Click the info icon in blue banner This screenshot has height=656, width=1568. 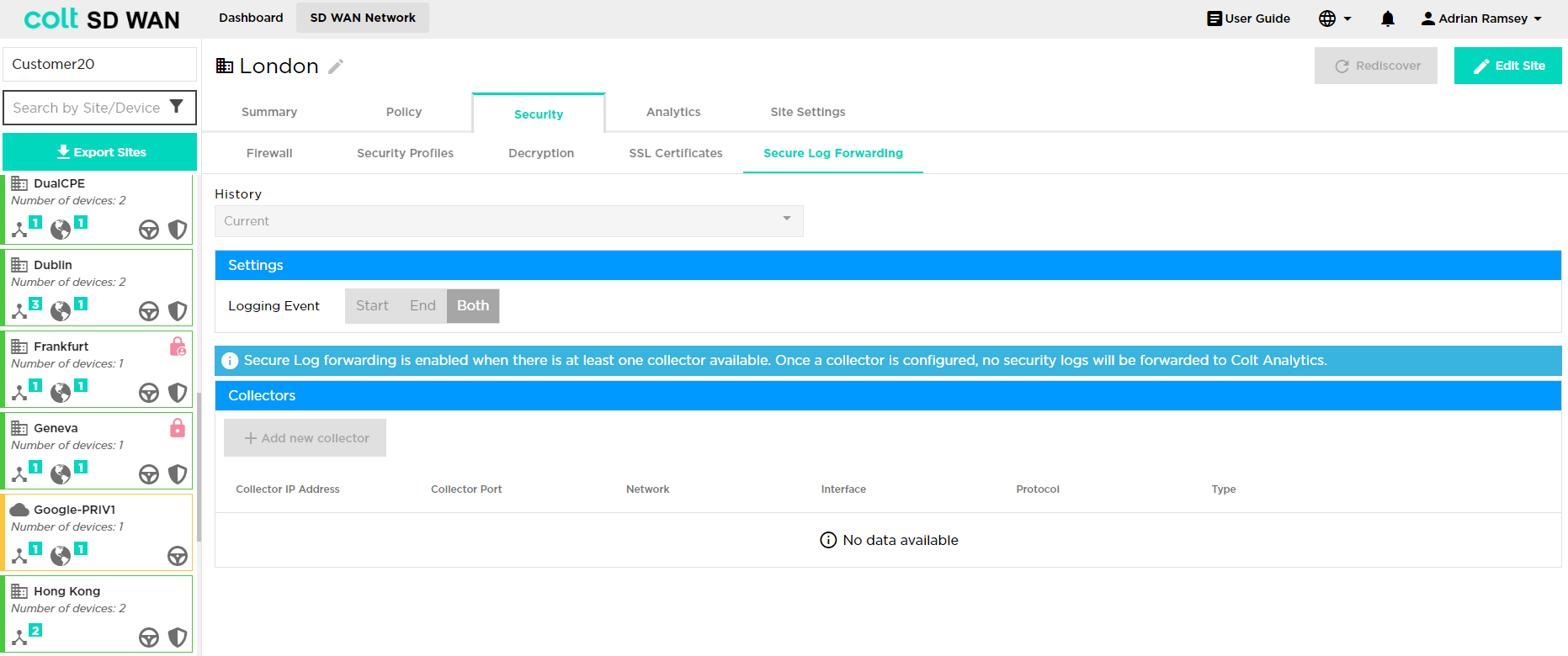point(230,361)
